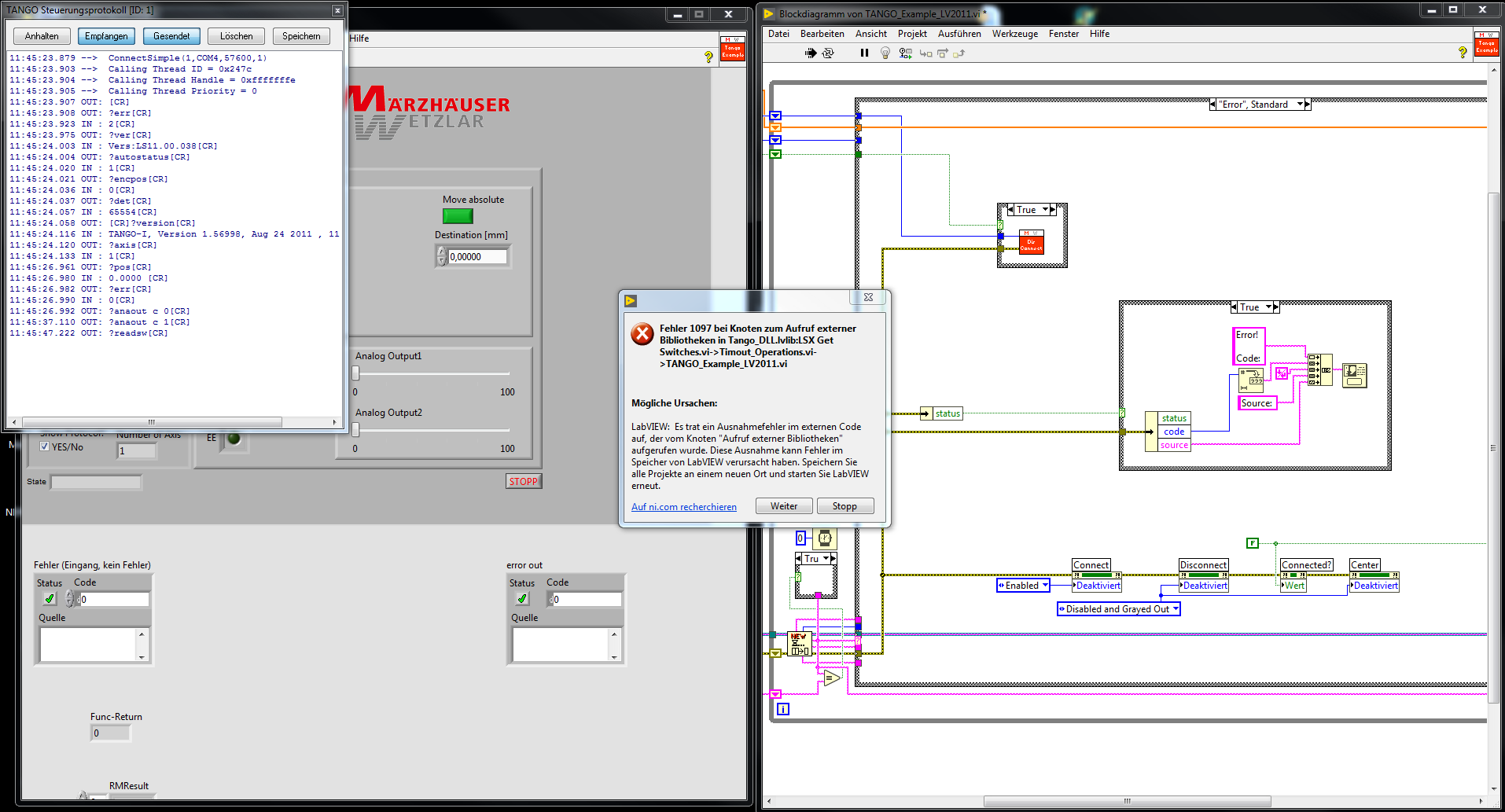Click the Step Over toolbar icon
Image resolution: width=1505 pixels, height=812 pixels.
(x=943, y=53)
